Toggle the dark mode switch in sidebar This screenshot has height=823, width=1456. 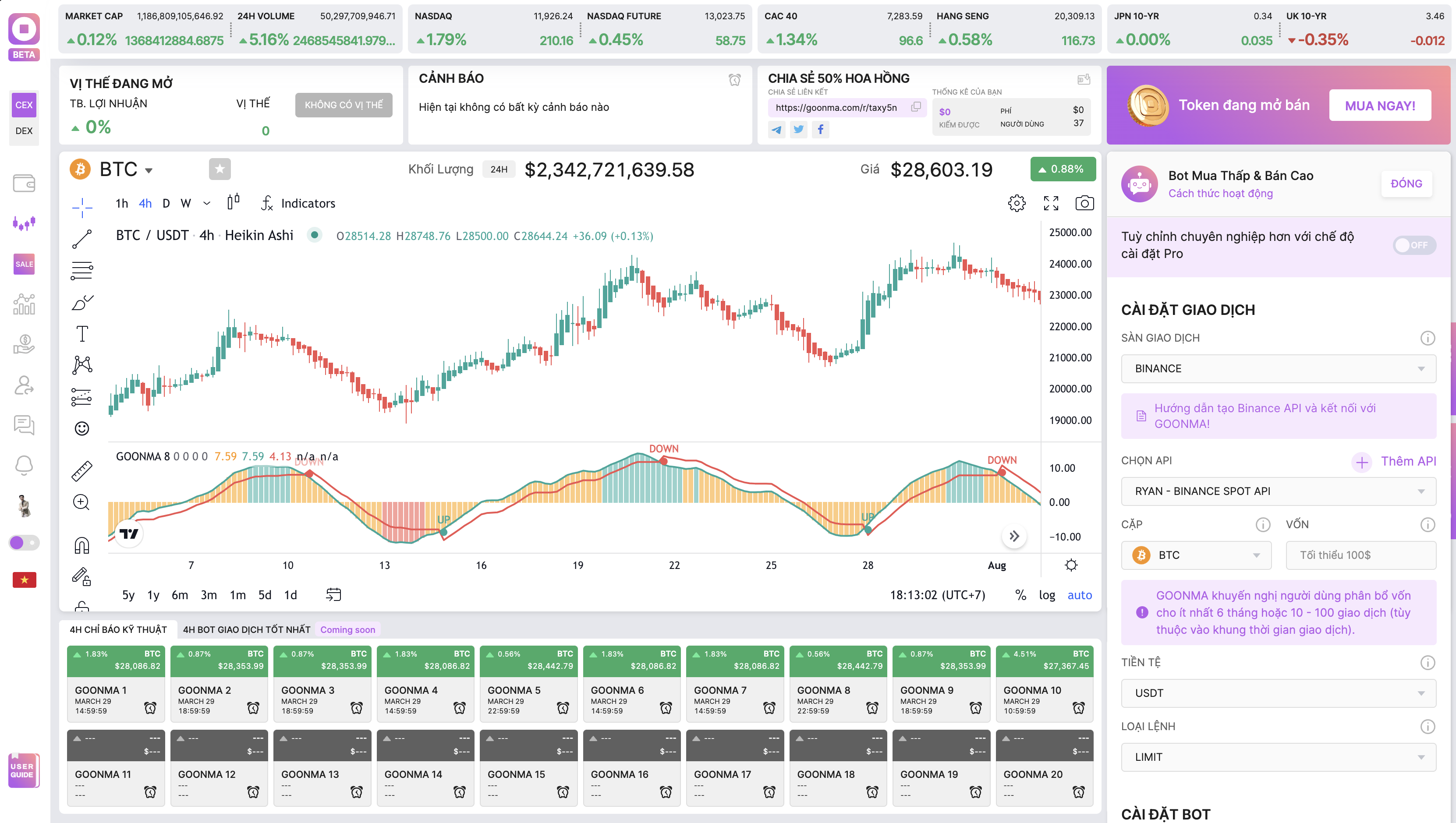click(24, 543)
